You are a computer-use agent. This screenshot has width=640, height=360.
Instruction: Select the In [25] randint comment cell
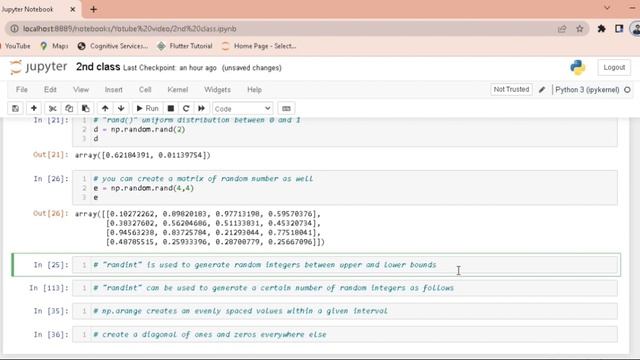click(x=344, y=265)
